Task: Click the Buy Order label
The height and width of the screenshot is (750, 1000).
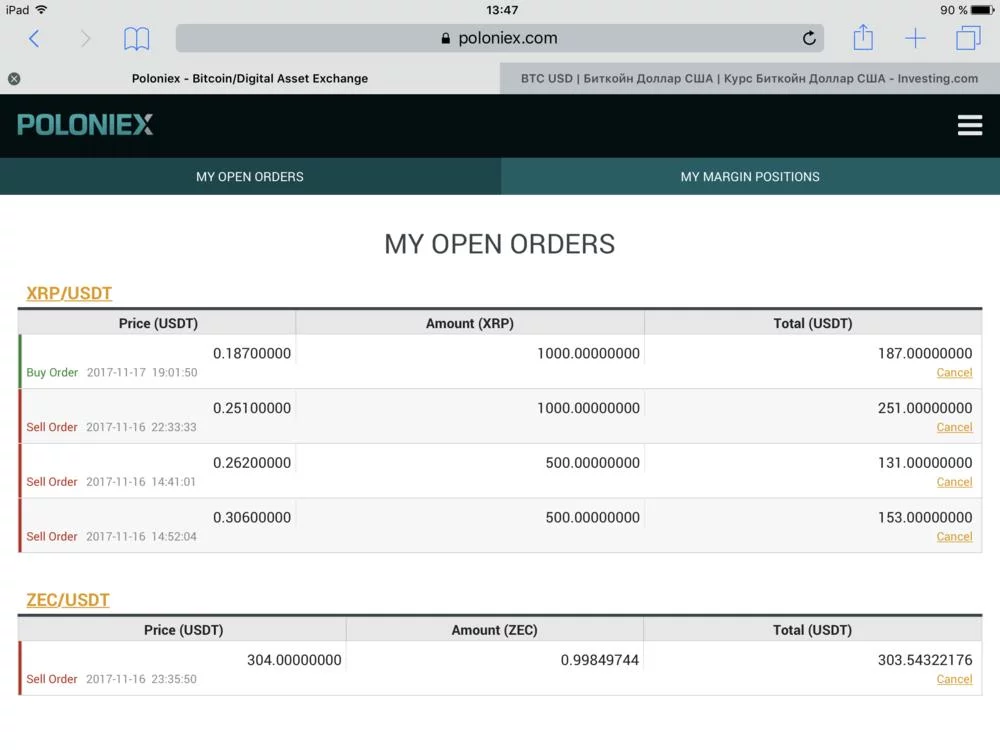Action: click(x=52, y=372)
